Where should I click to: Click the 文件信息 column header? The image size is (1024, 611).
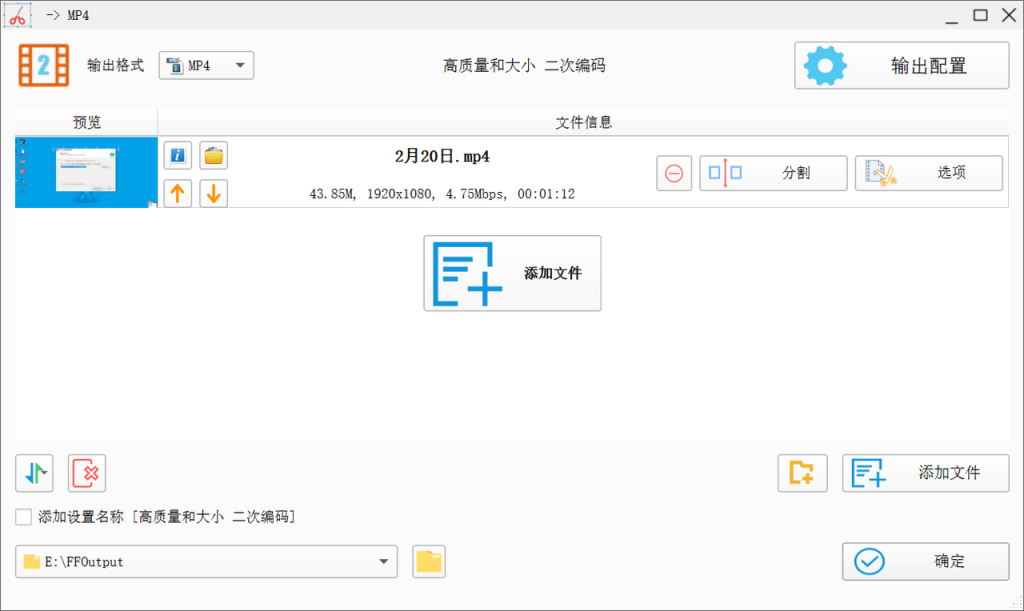click(583, 122)
